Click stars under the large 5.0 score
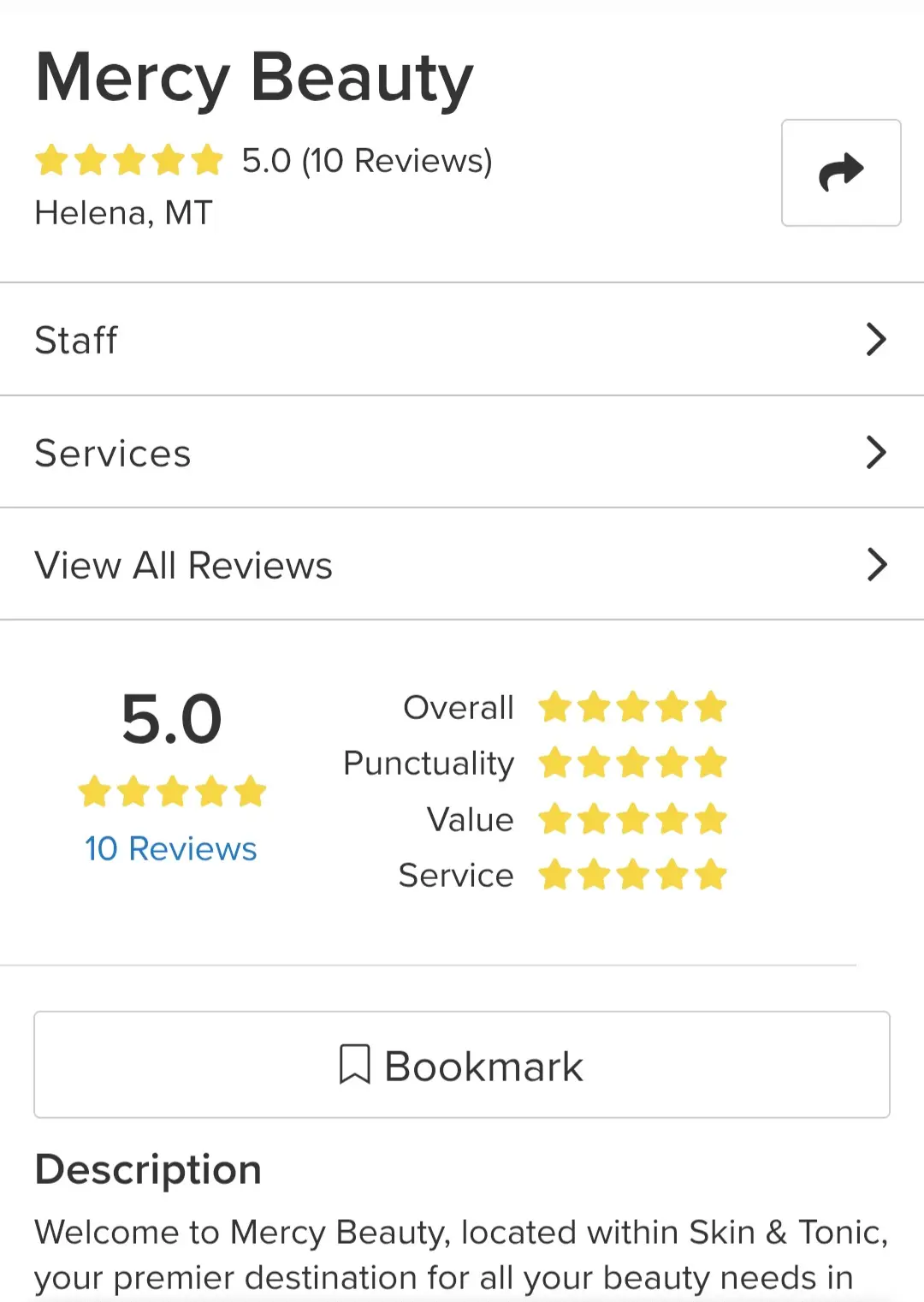 pos(172,792)
